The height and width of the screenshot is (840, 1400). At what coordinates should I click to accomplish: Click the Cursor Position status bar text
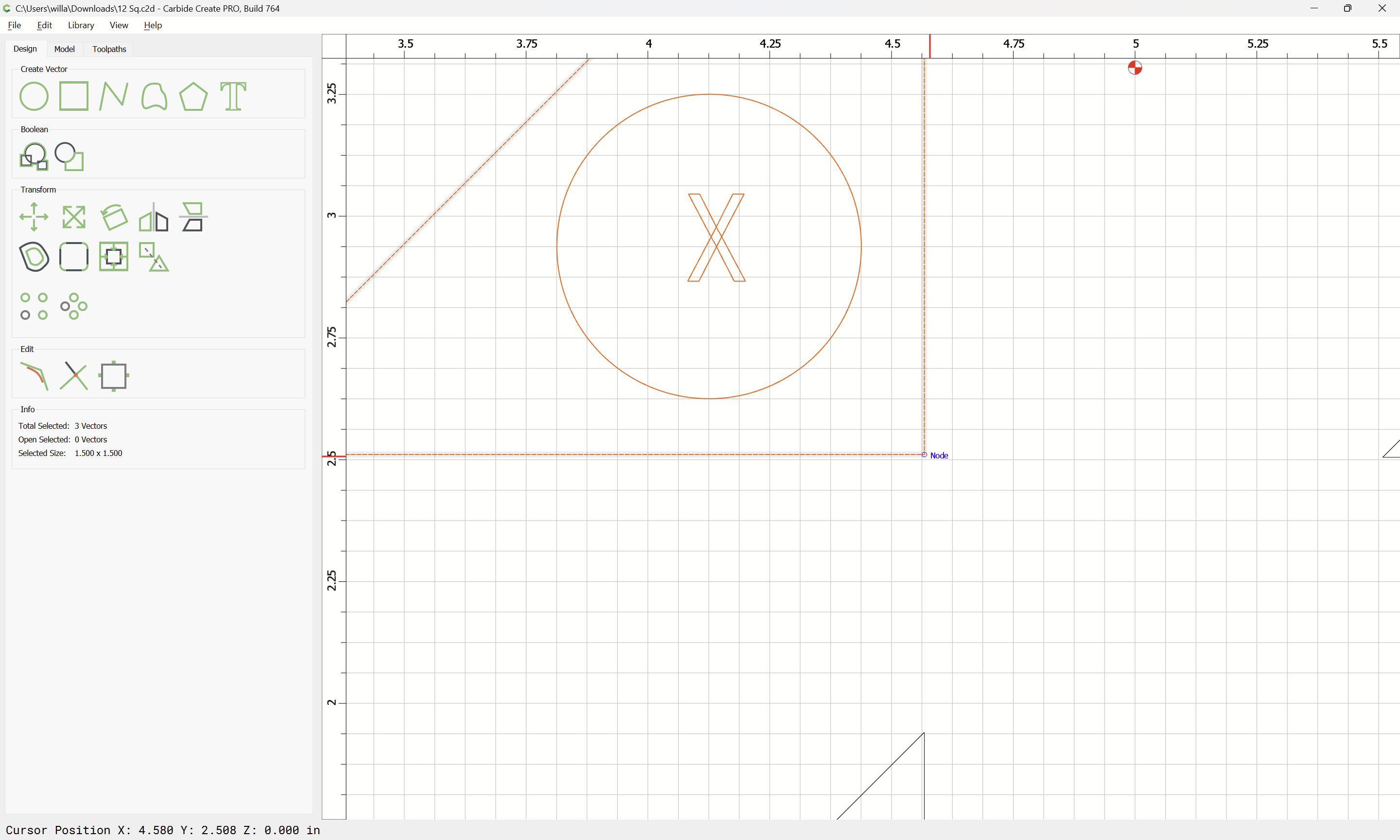tap(163, 830)
